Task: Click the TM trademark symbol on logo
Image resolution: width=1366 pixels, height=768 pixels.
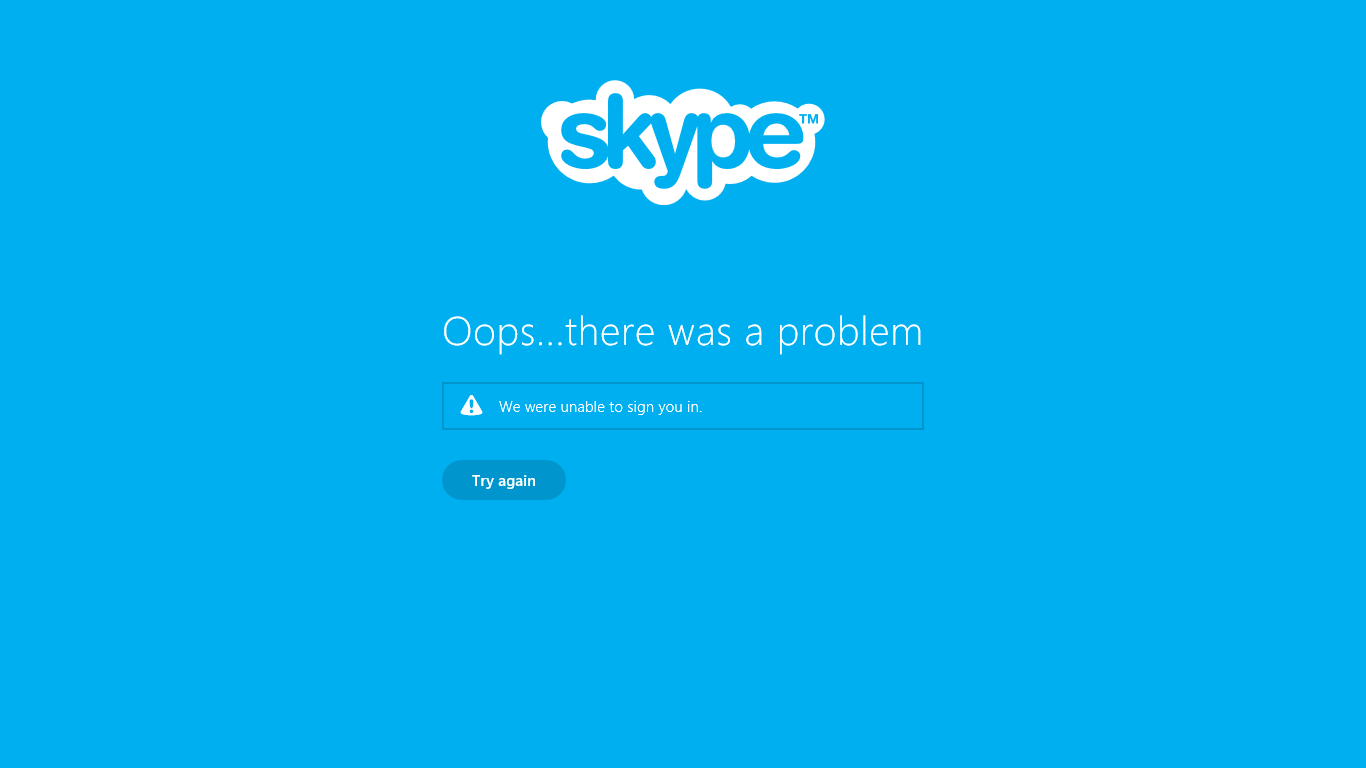Action: [x=809, y=119]
